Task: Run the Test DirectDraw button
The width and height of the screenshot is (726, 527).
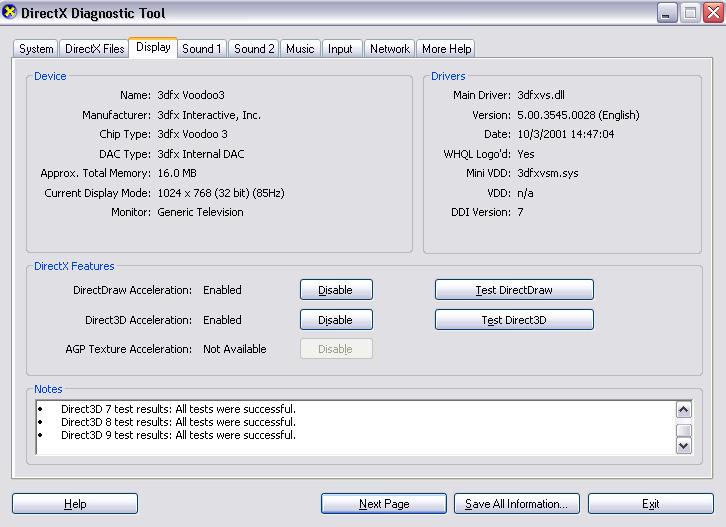Action: click(x=514, y=290)
